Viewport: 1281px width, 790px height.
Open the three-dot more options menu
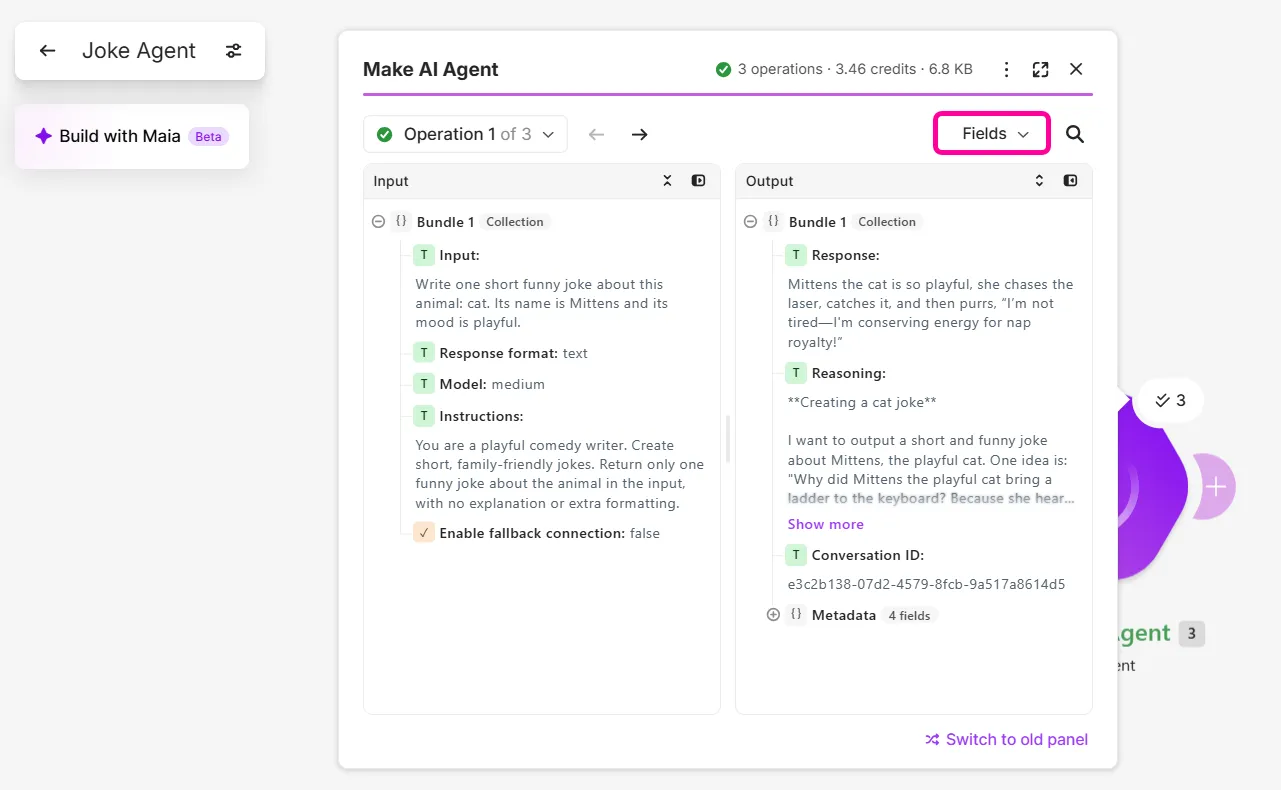click(1007, 69)
